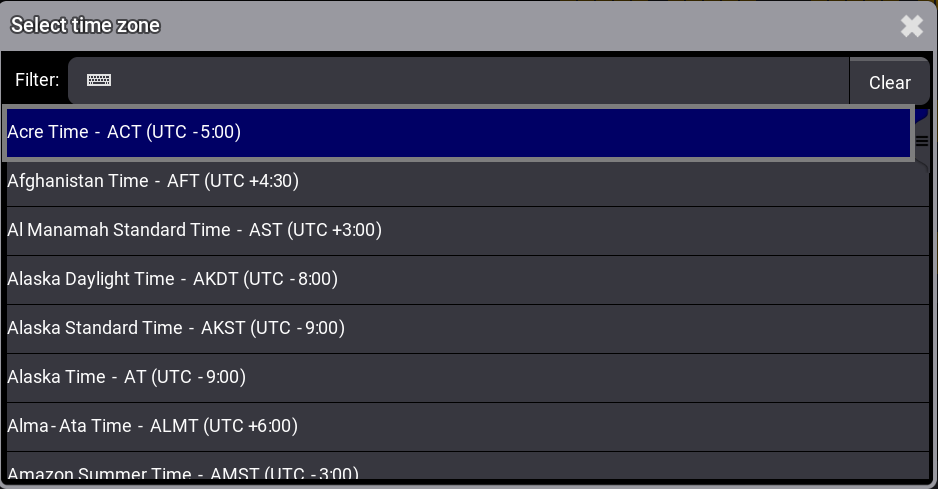The height and width of the screenshot is (489, 938).
Task: Open the on-screen keyboard icon in filter
Action: pyautogui.click(x=99, y=80)
